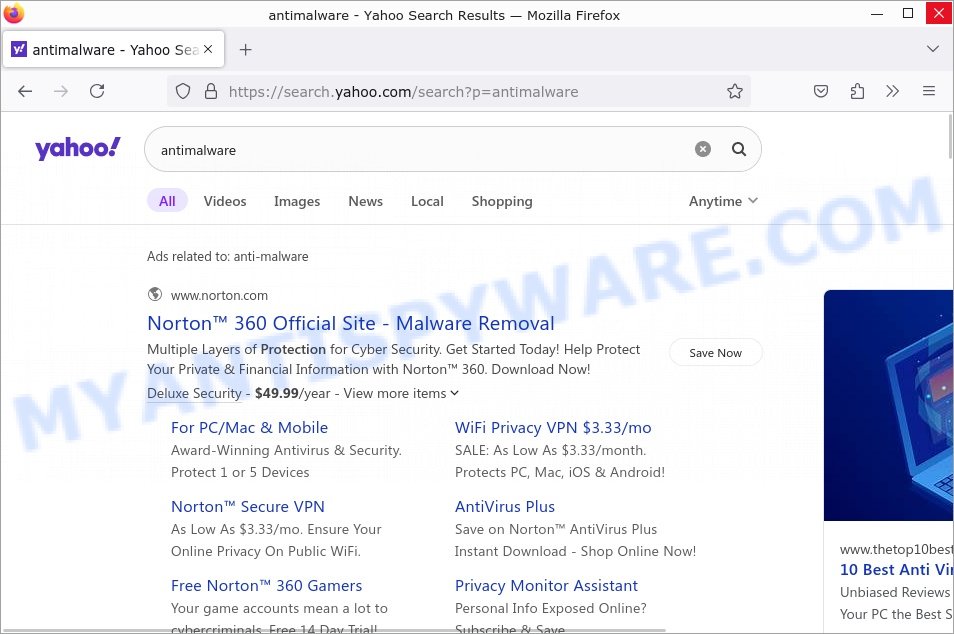Switch to Local results

click(x=427, y=201)
